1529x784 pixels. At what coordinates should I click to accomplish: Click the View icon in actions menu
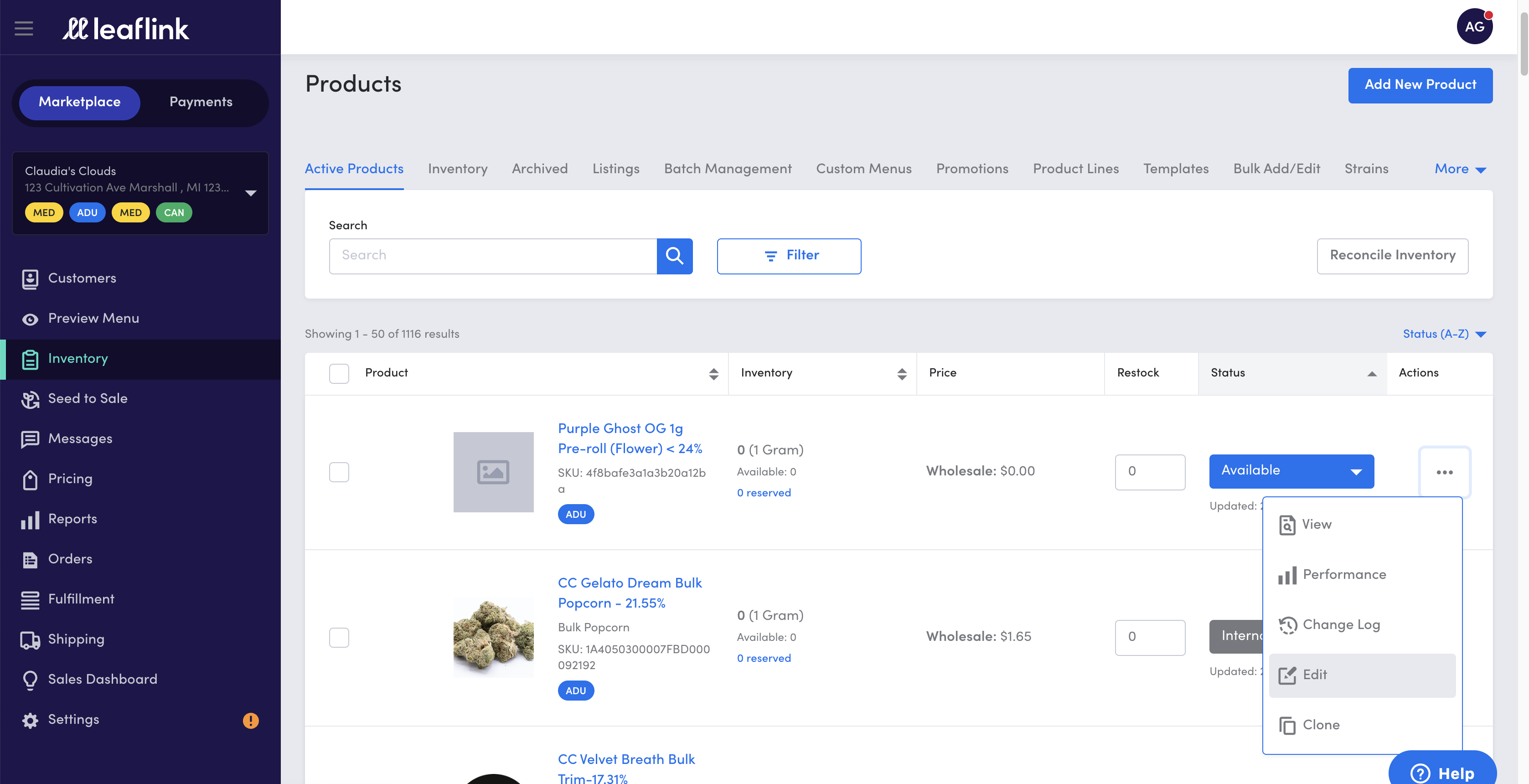[x=1287, y=525]
